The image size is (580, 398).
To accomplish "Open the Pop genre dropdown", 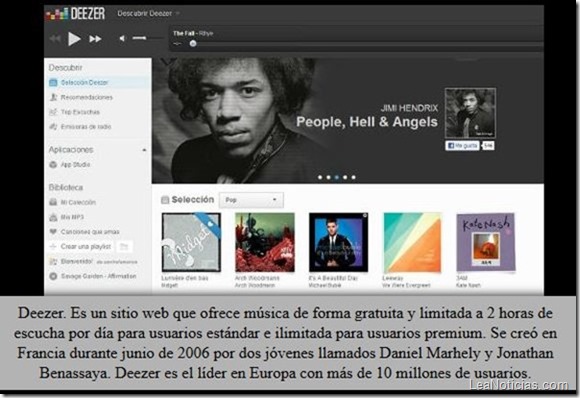I will [251, 200].
